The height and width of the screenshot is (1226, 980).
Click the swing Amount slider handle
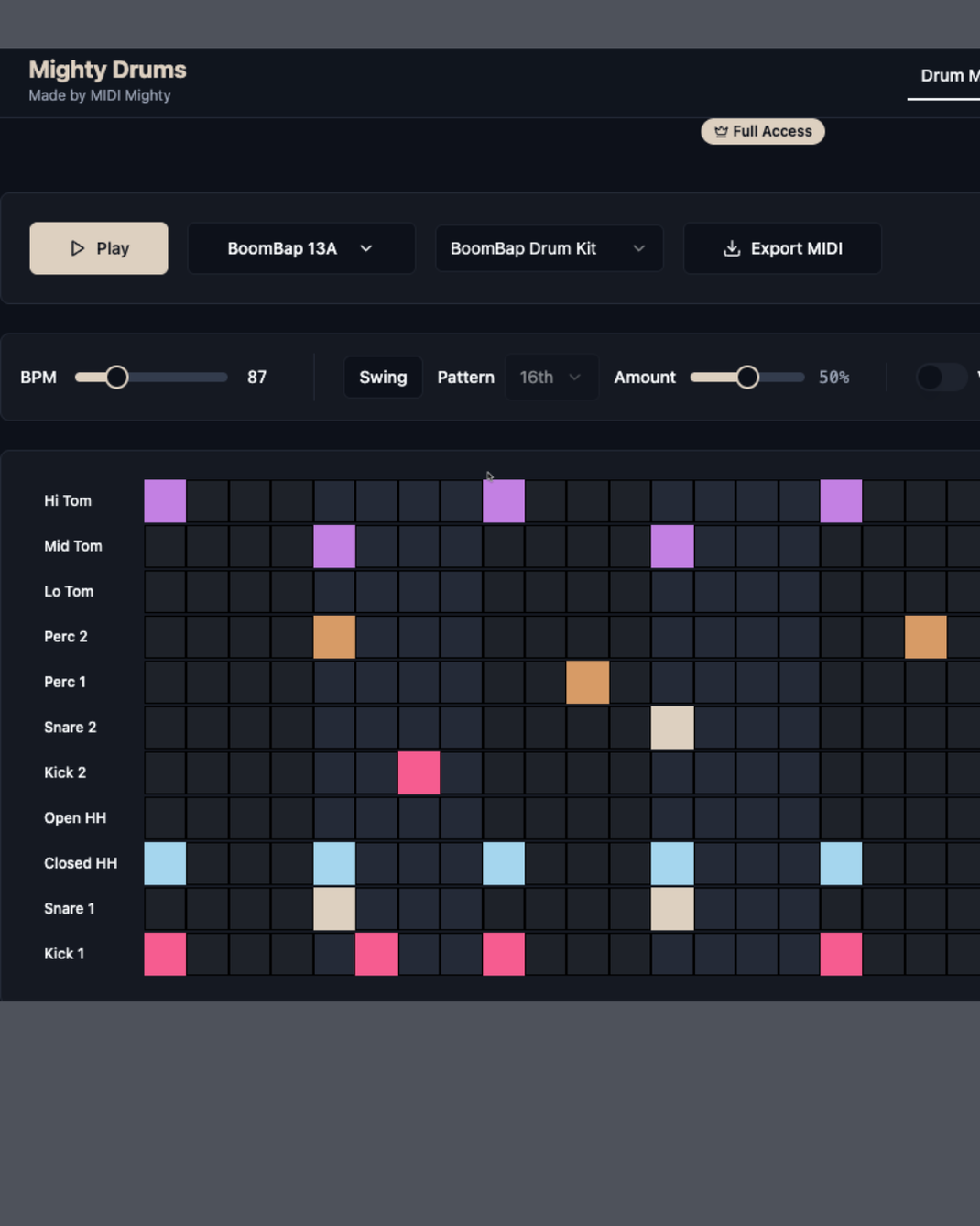click(x=747, y=378)
